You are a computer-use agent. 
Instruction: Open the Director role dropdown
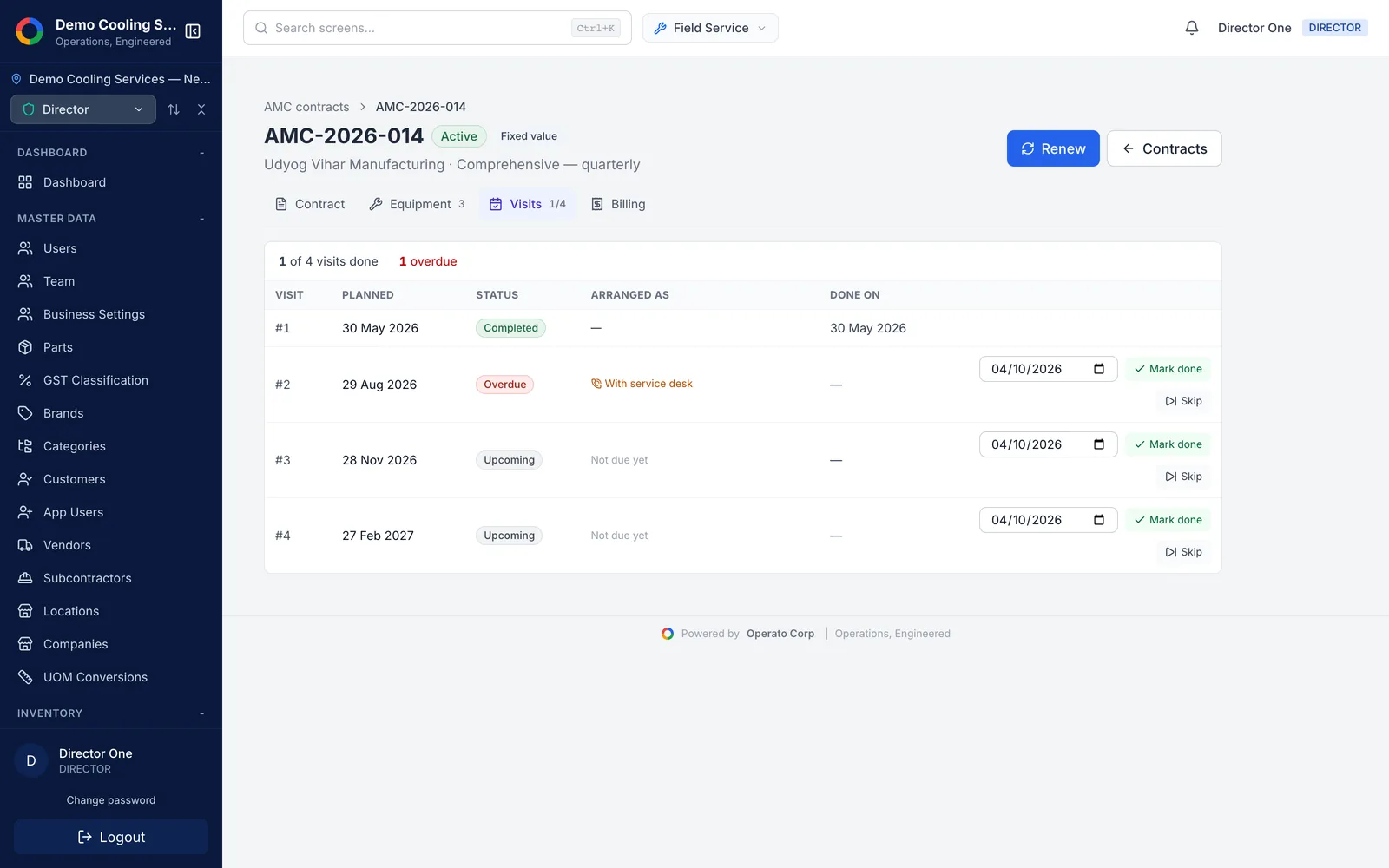[x=83, y=109]
